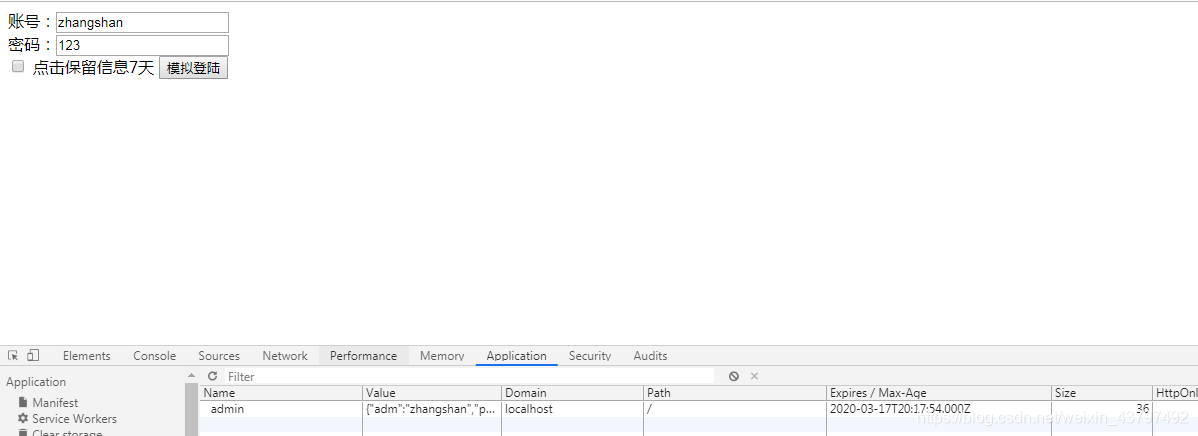Switch to the Memory tab
The image size is (1198, 436).
click(442, 356)
